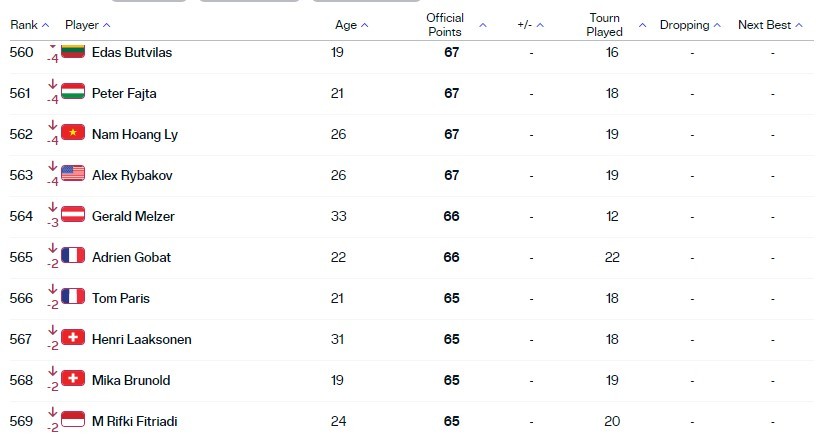Image resolution: width=819 pixels, height=435 pixels.
Task: Click the Player column header
Action: point(81,25)
